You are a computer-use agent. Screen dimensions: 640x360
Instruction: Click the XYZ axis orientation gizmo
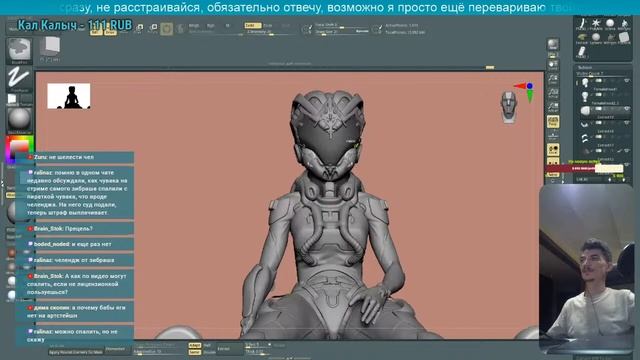click(x=525, y=92)
